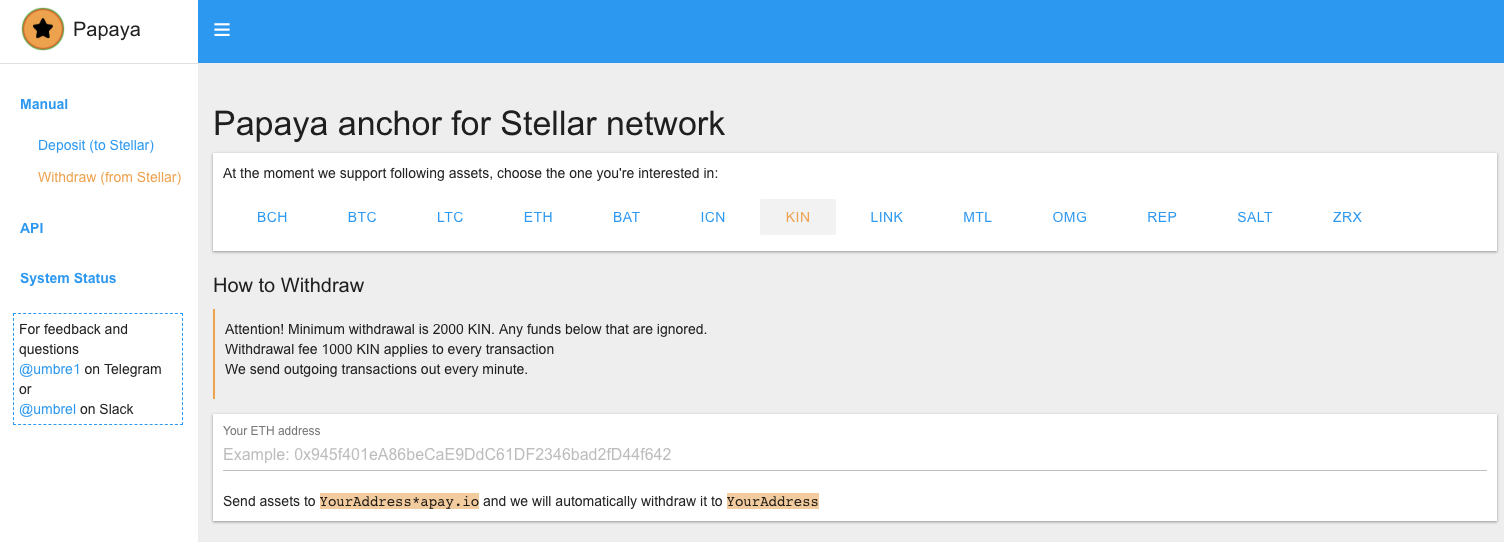Open Withdraw (from Stellar) page
The width and height of the screenshot is (1504, 542).
[110, 177]
